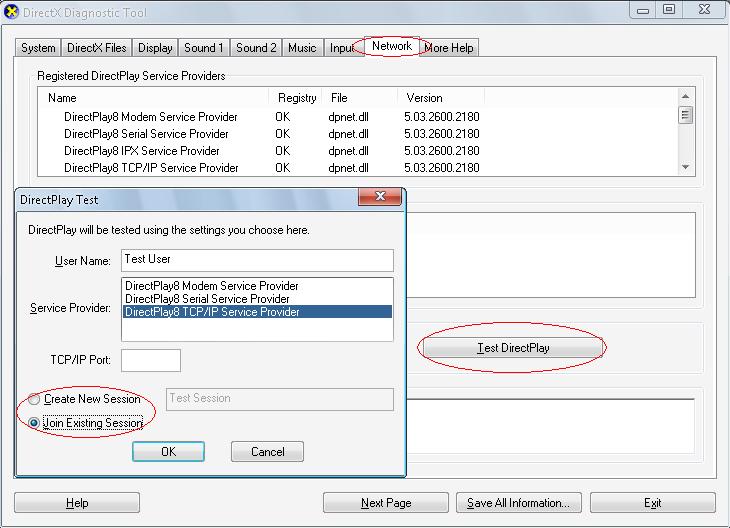
Task: Choose DirectPlay8 TCP/IP Service Provider in dialog
Action: (257, 311)
